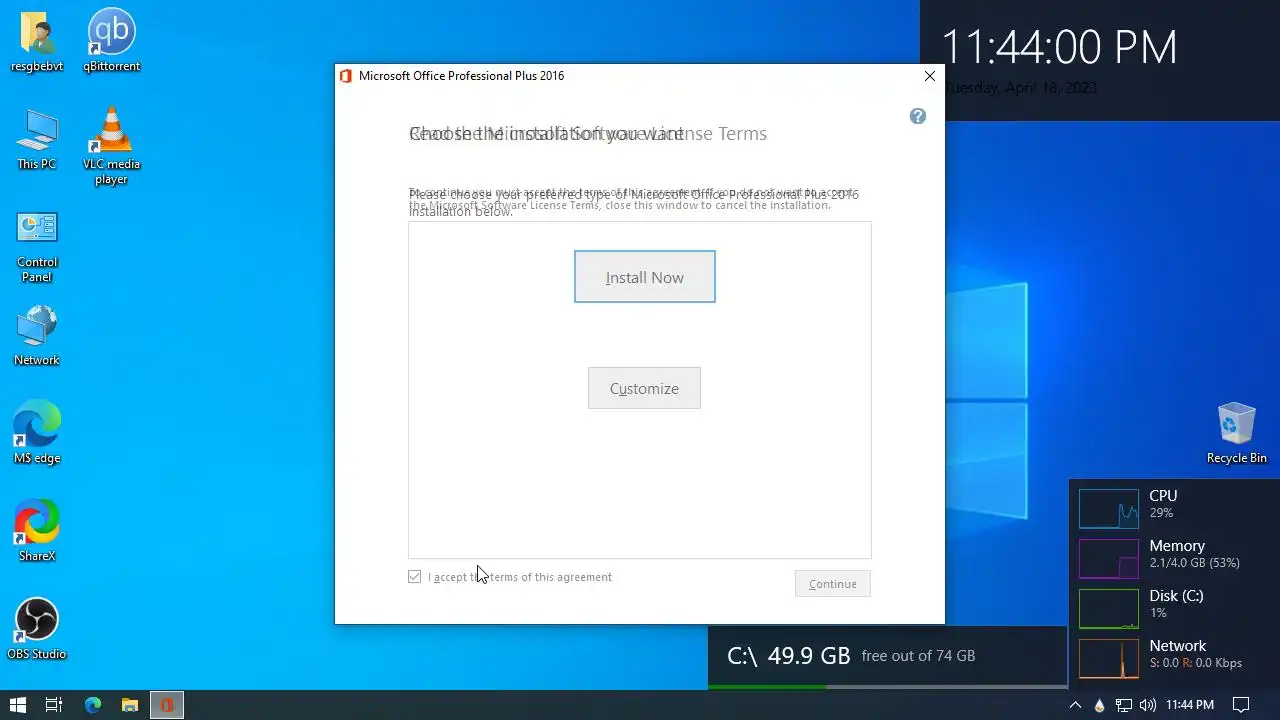This screenshot has width=1280, height=720.
Task: Expand the hidden system tray icons
Action: [x=1075, y=705]
